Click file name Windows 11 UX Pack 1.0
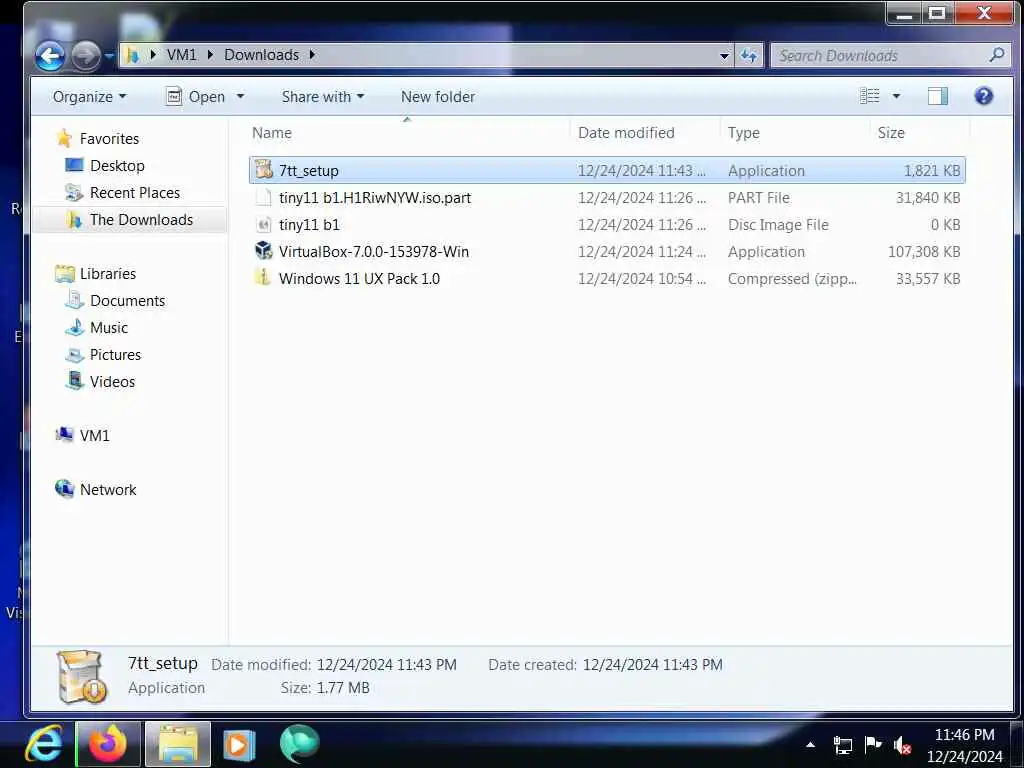 tap(359, 279)
